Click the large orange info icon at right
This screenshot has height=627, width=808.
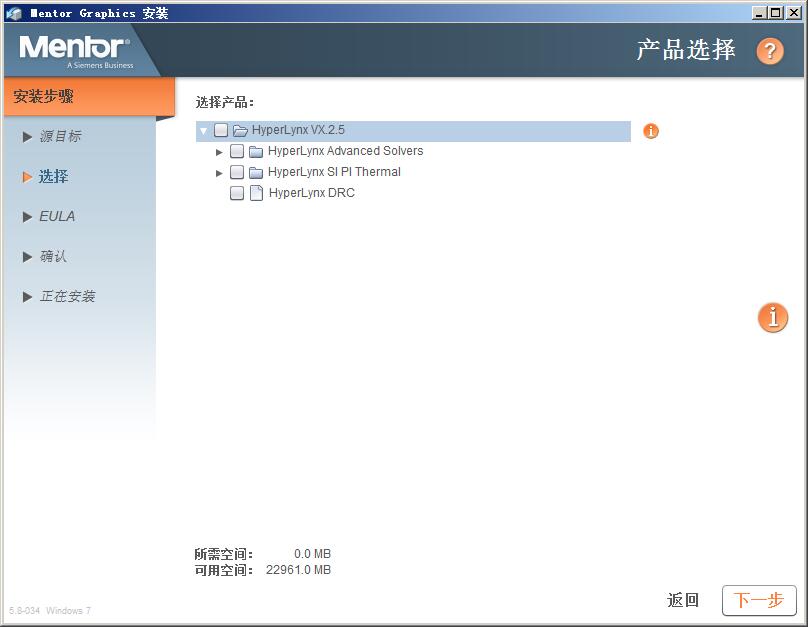[772, 317]
